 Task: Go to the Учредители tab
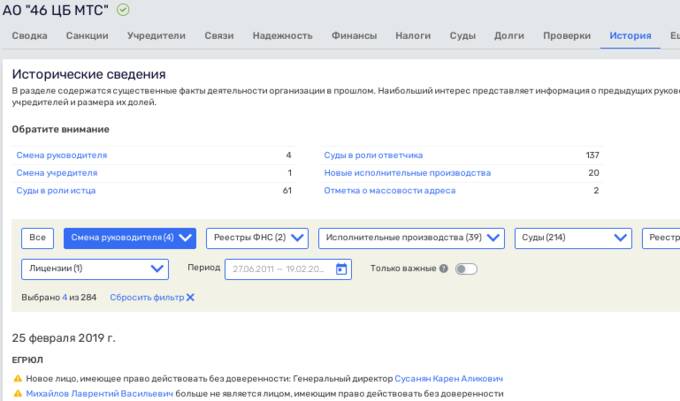point(157,36)
